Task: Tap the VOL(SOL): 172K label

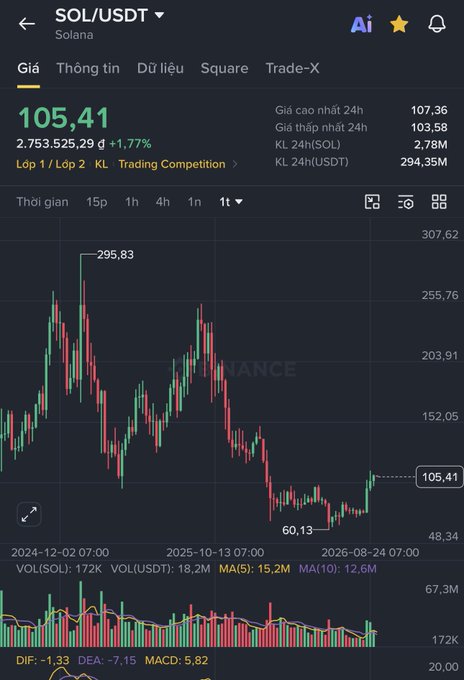Action: [59, 569]
